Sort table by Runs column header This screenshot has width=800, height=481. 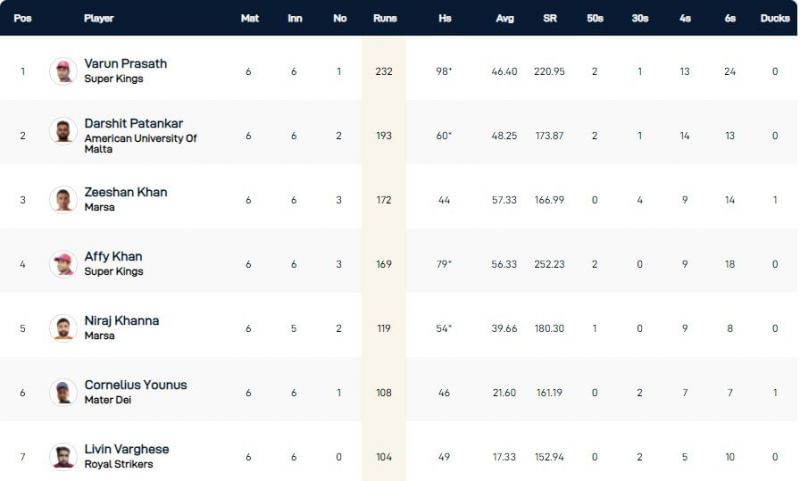[x=384, y=18]
